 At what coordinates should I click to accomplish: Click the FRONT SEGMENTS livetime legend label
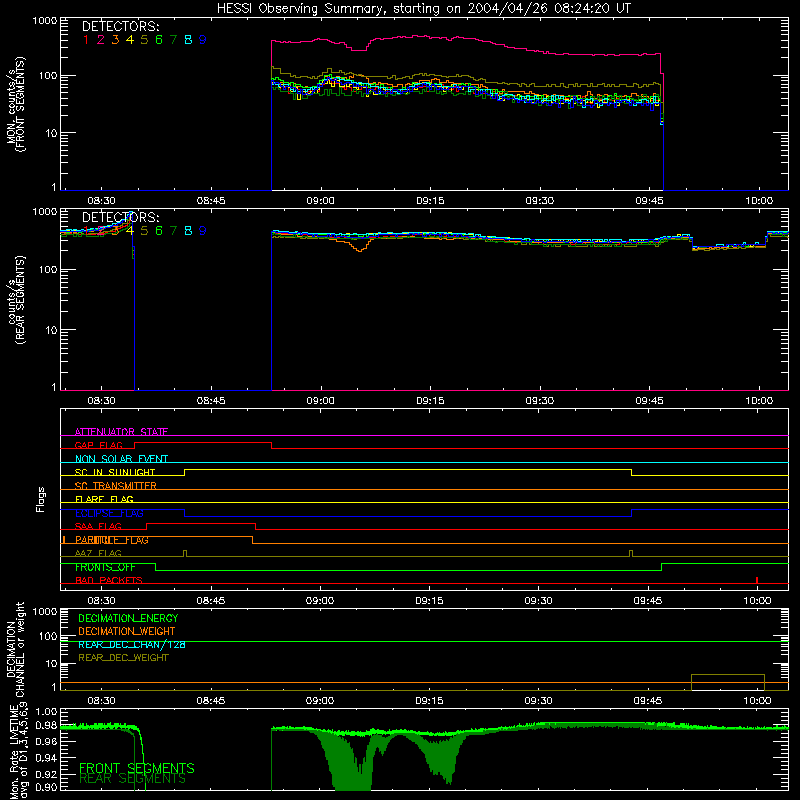pos(137,768)
